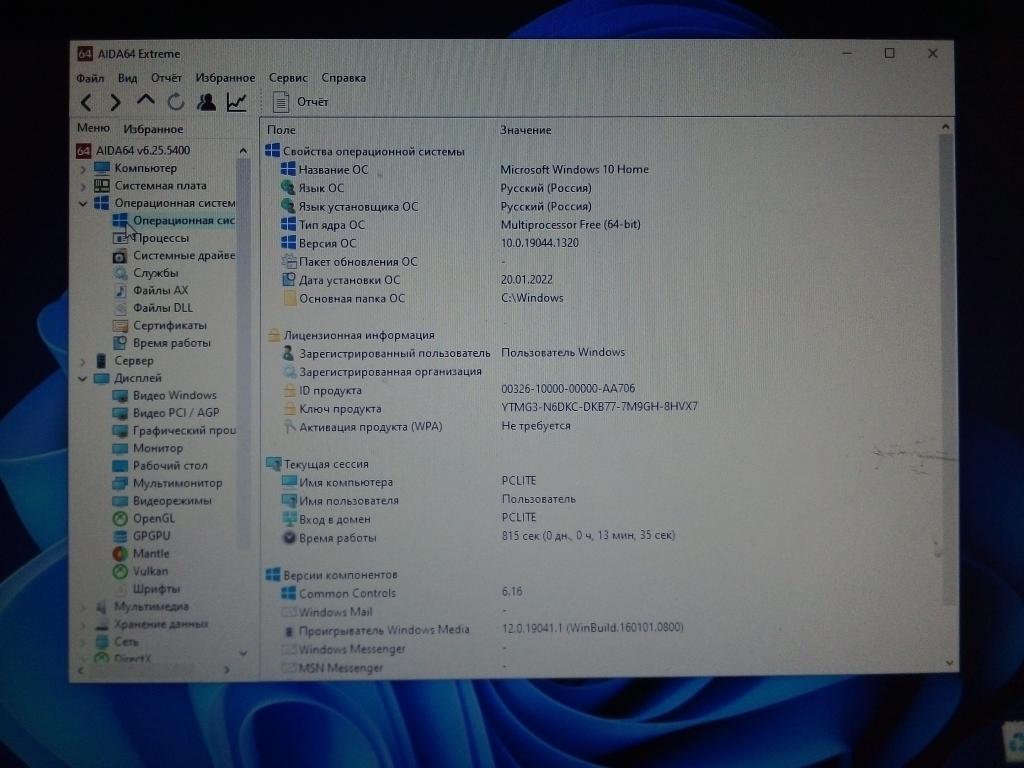Open the Справка menu

coord(344,78)
